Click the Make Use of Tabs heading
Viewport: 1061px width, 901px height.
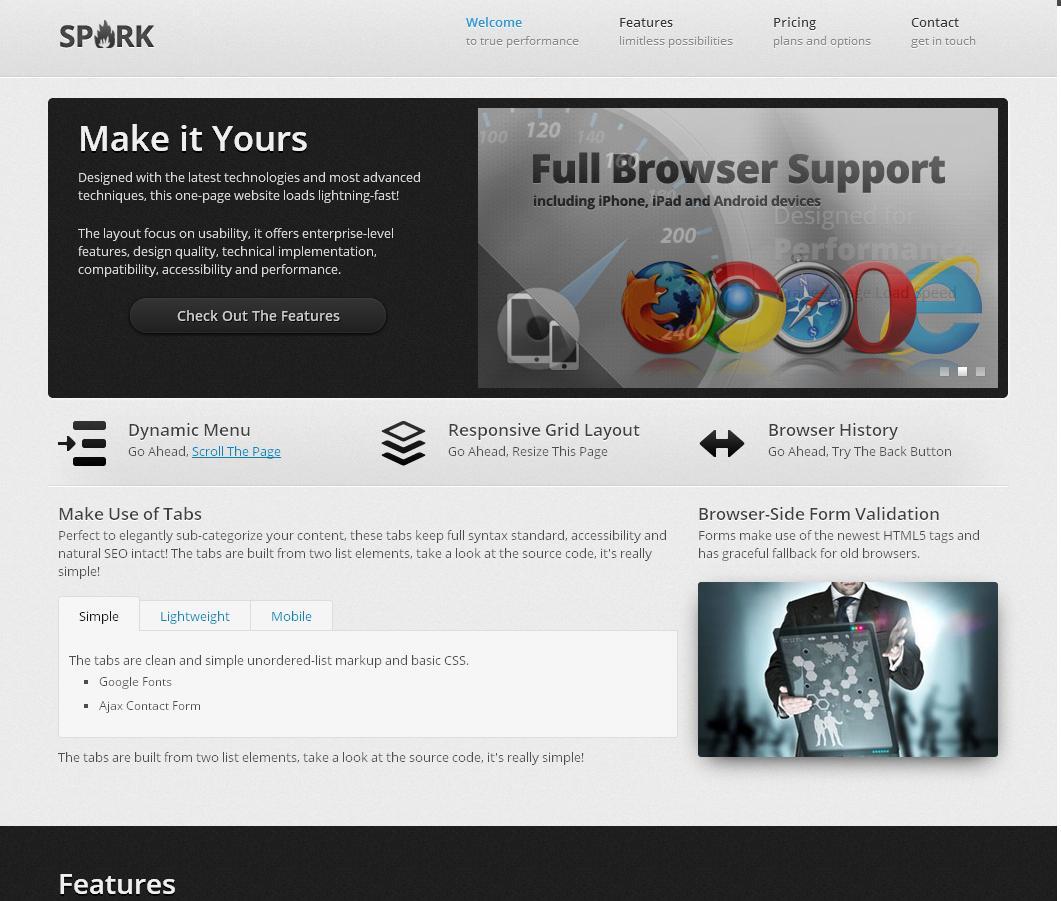(x=130, y=513)
